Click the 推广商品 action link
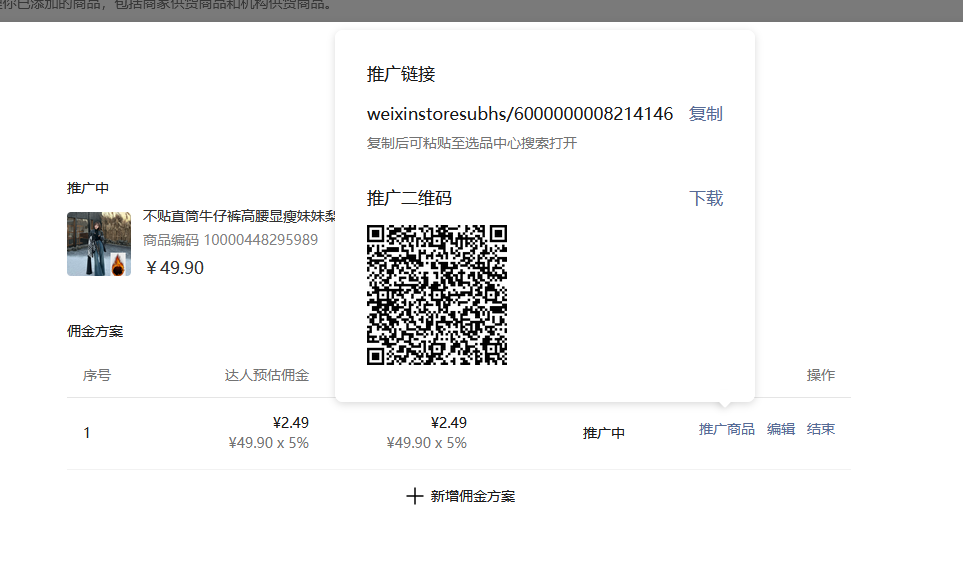963x578 pixels. pyautogui.click(x=727, y=429)
